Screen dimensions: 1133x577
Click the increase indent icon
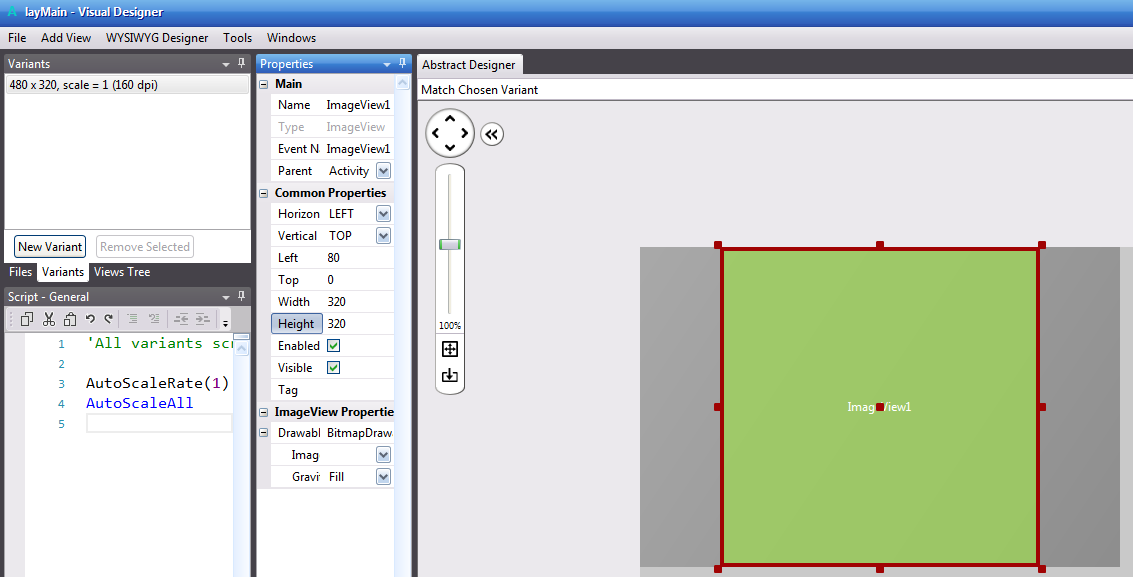203,318
